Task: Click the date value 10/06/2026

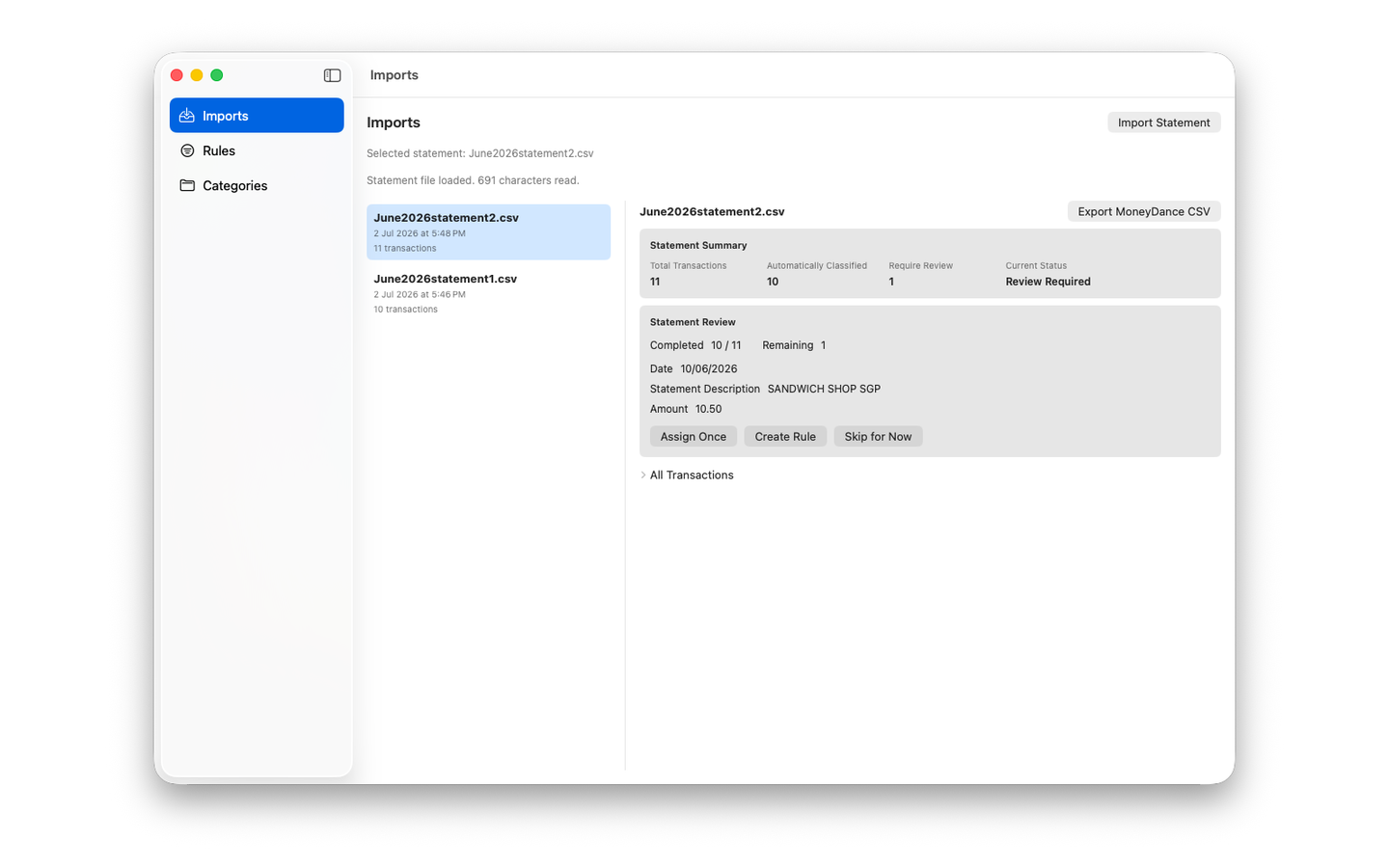Action: [709, 368]
